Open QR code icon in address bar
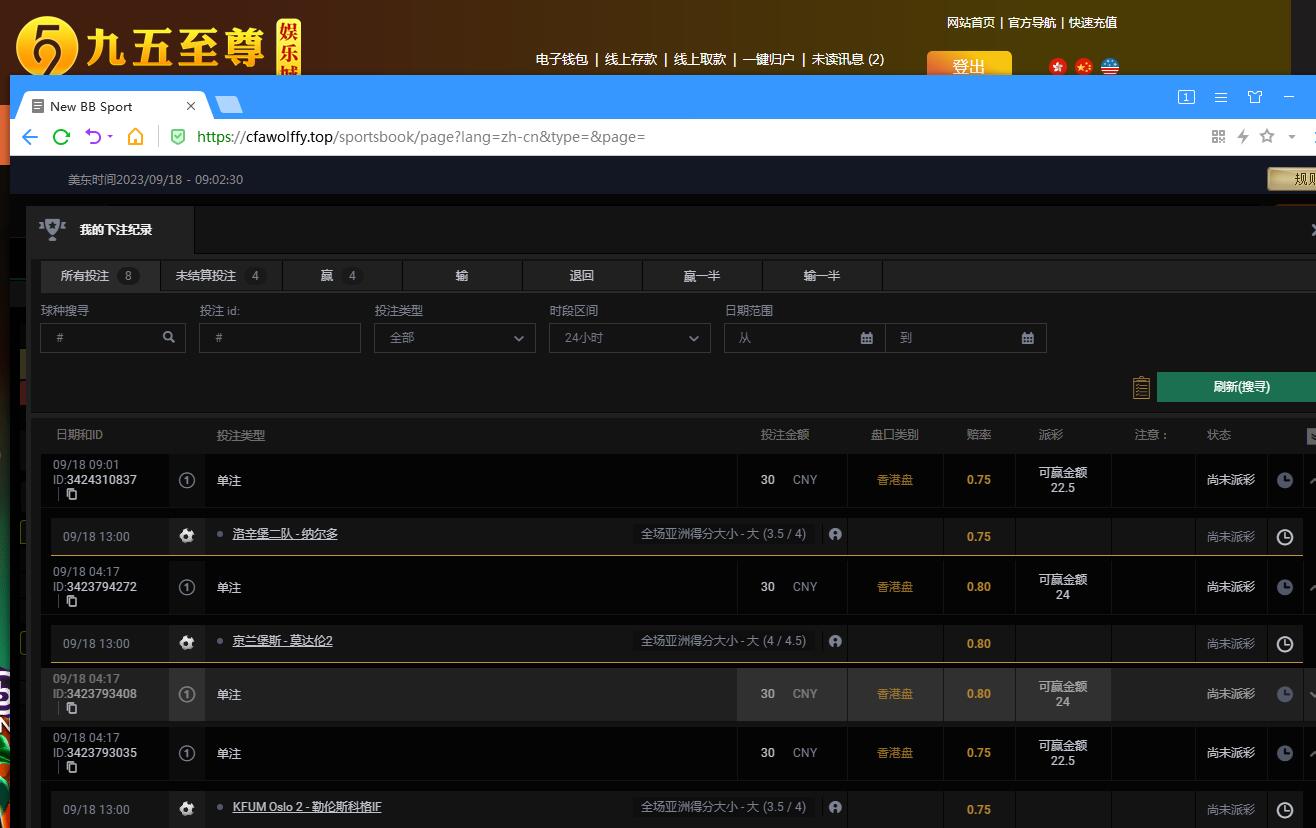 (x=1218, y=137)
